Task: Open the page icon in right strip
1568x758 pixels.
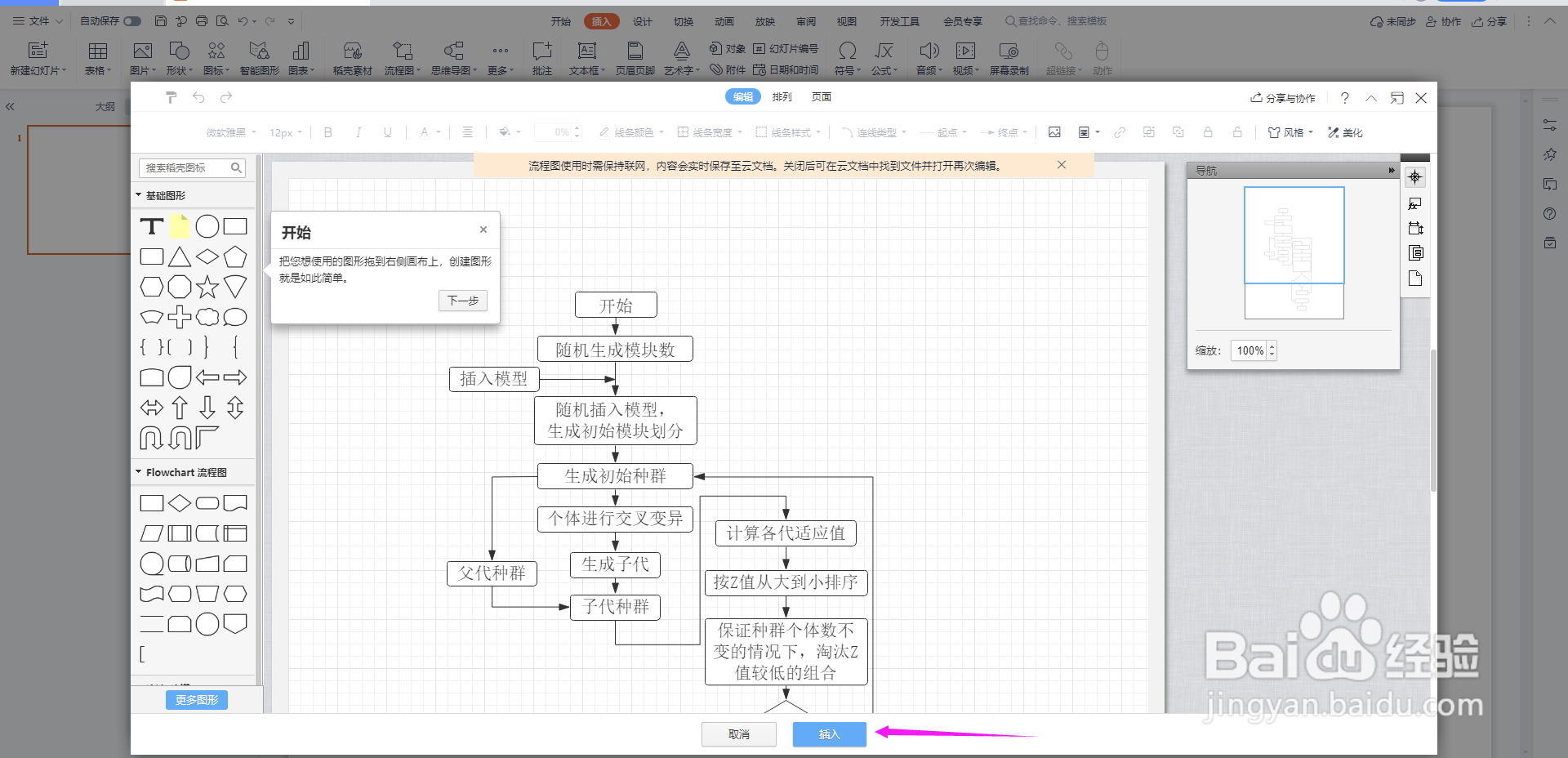Action: click(x=1415, y=279)
